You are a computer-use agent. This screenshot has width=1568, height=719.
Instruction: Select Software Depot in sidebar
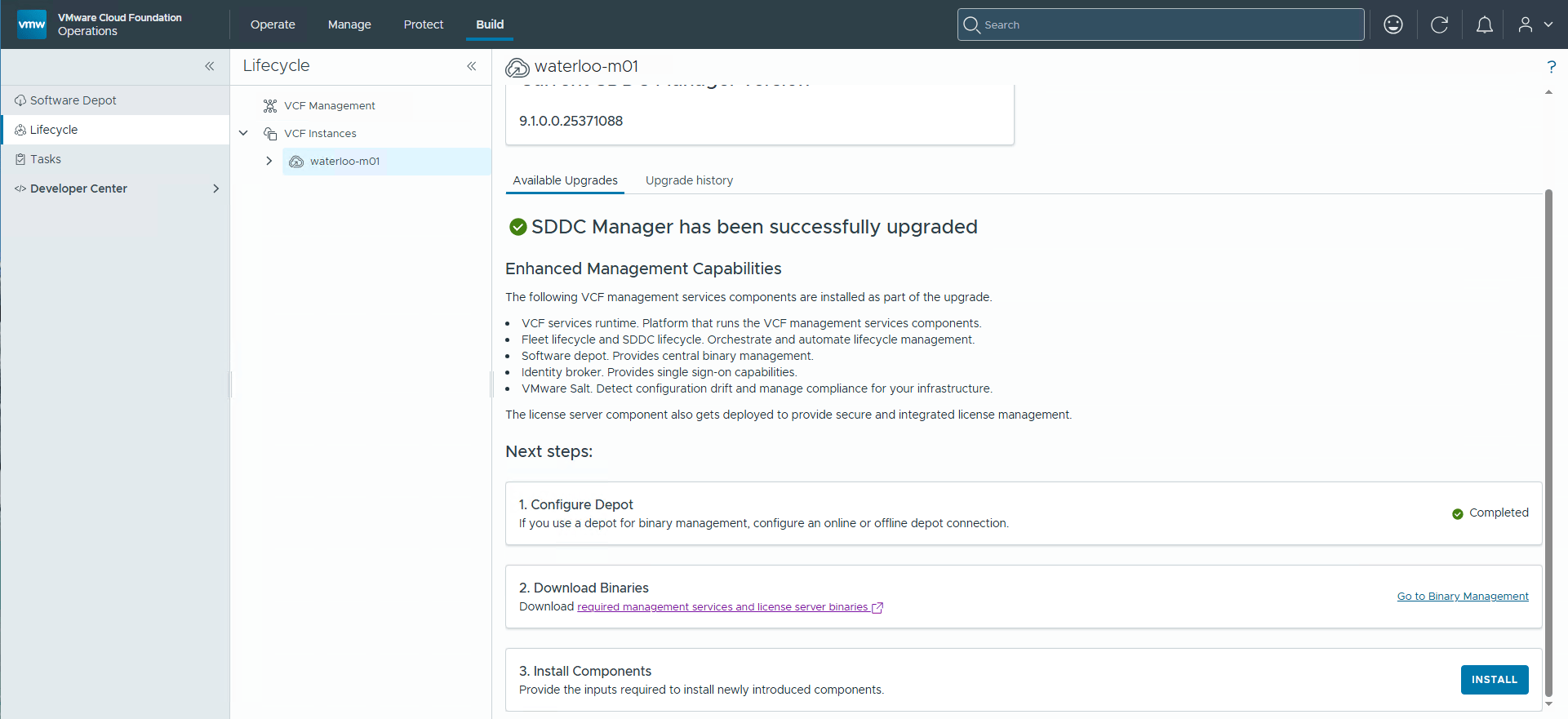[115, 100]
